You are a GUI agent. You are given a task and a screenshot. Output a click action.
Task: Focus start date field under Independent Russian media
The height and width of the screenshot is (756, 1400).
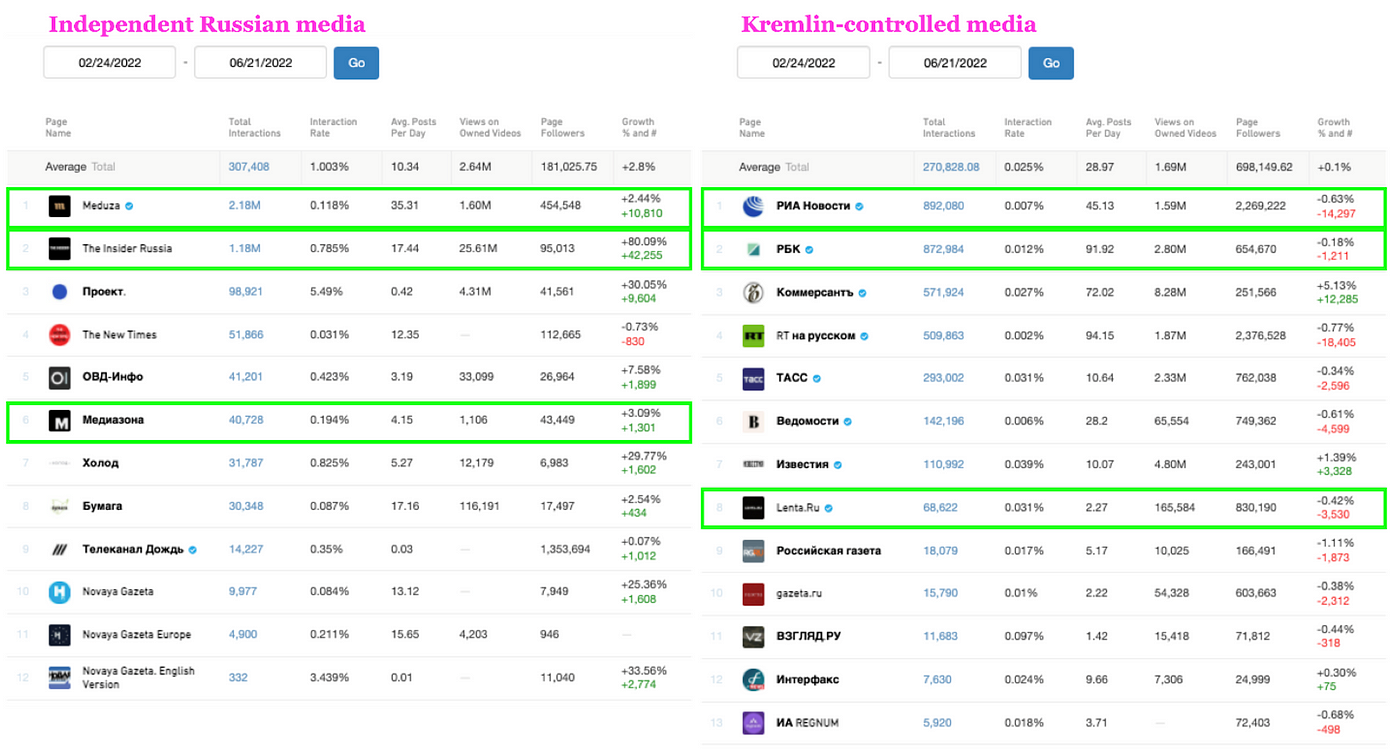pyautogui.click(x=110, y=62)
